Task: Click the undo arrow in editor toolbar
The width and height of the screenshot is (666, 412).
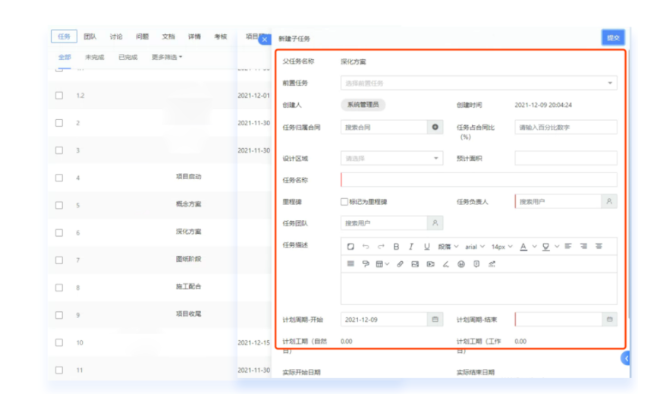Action: (x=365, y=246)
